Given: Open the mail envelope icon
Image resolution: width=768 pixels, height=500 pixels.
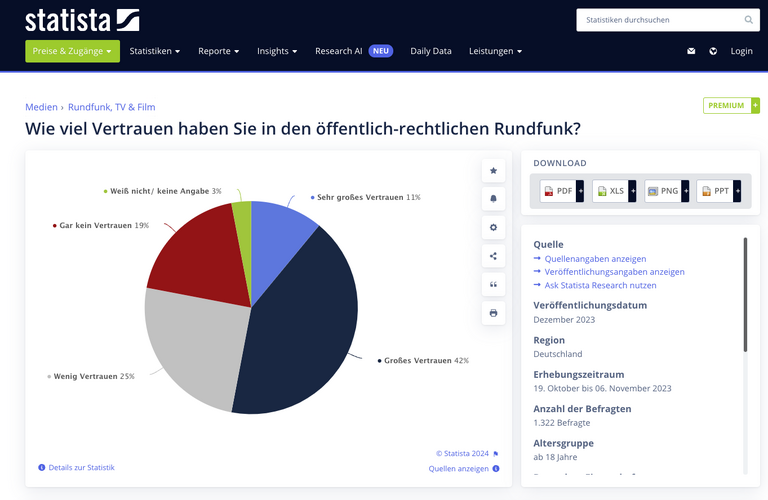Looking at the screenshot, I should (x=691, y=51).
